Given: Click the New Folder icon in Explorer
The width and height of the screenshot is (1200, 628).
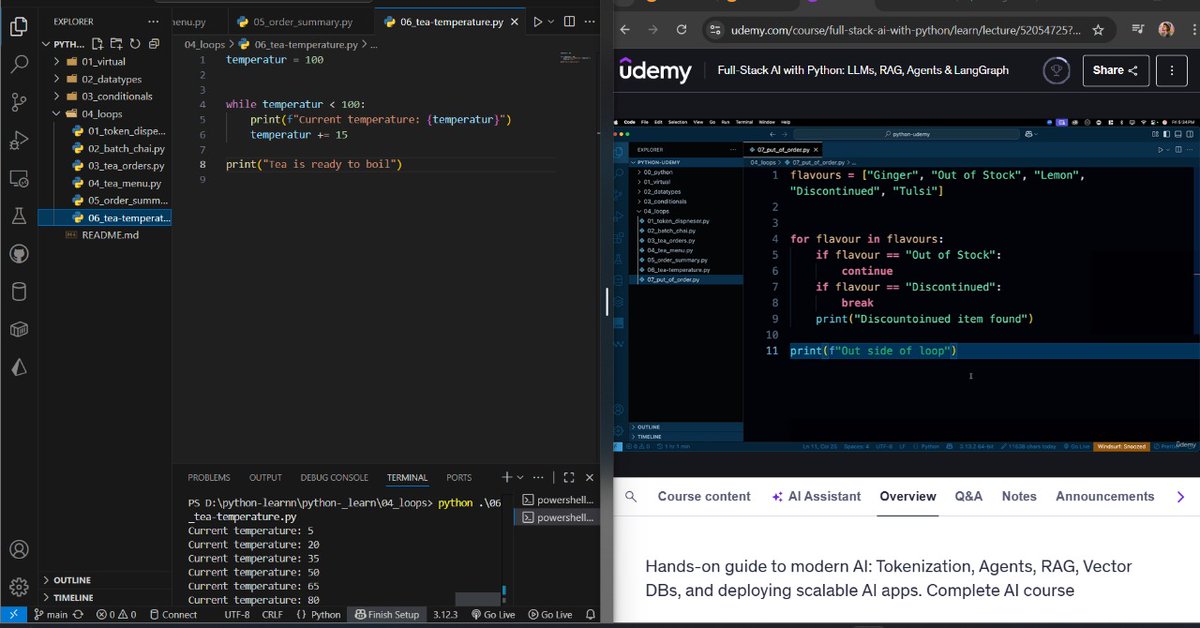Looking at the screenshot, I should [x=116, y=44].
